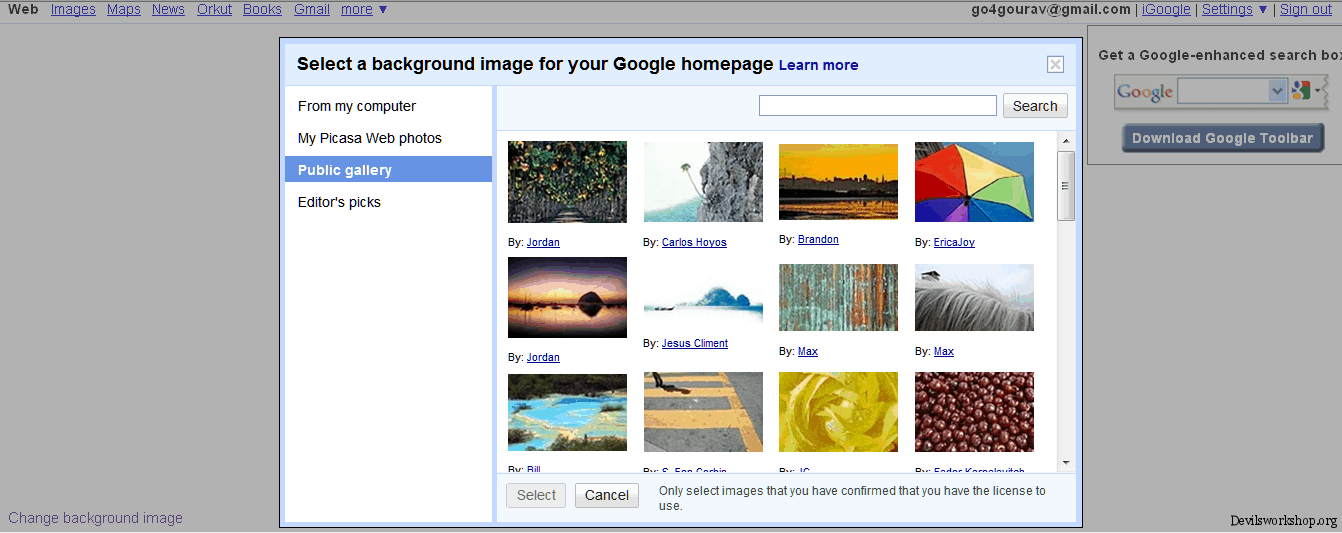The width and height of the screenshot is (1342, 533).
Task: Open Gmail from the top bar
Action: [312, 9]
